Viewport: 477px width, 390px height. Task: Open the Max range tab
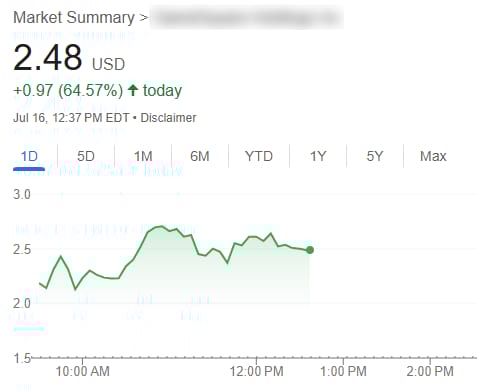pyautogui.click(x=433, y=156)
